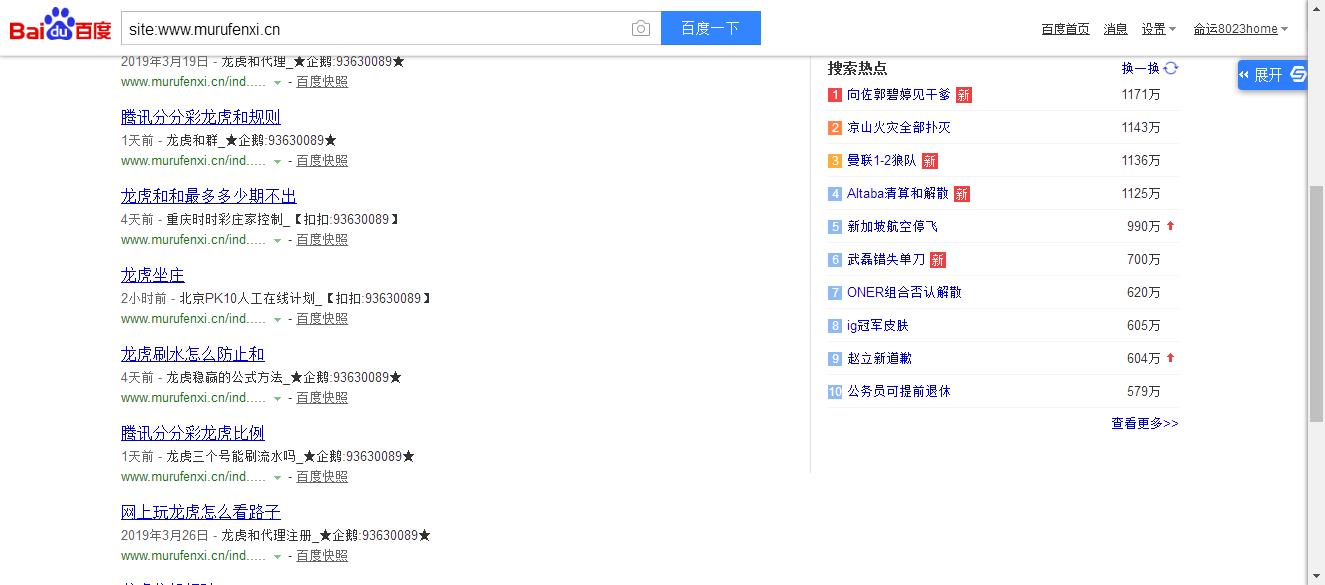This screenshot has width=1325, height=585.
Task: Open hot search ONER组合否认解散
Action: click(x=904, y=293)
